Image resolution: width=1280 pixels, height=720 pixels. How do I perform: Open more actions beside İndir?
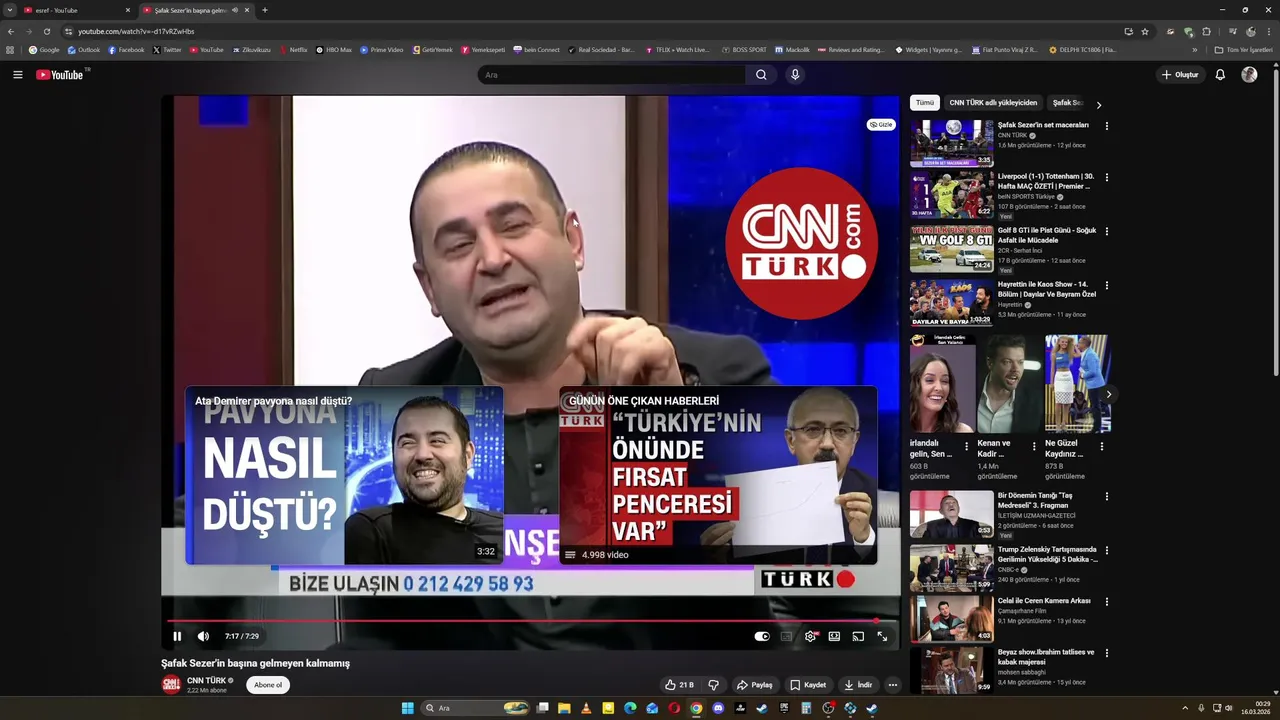(x=892, y=685)
